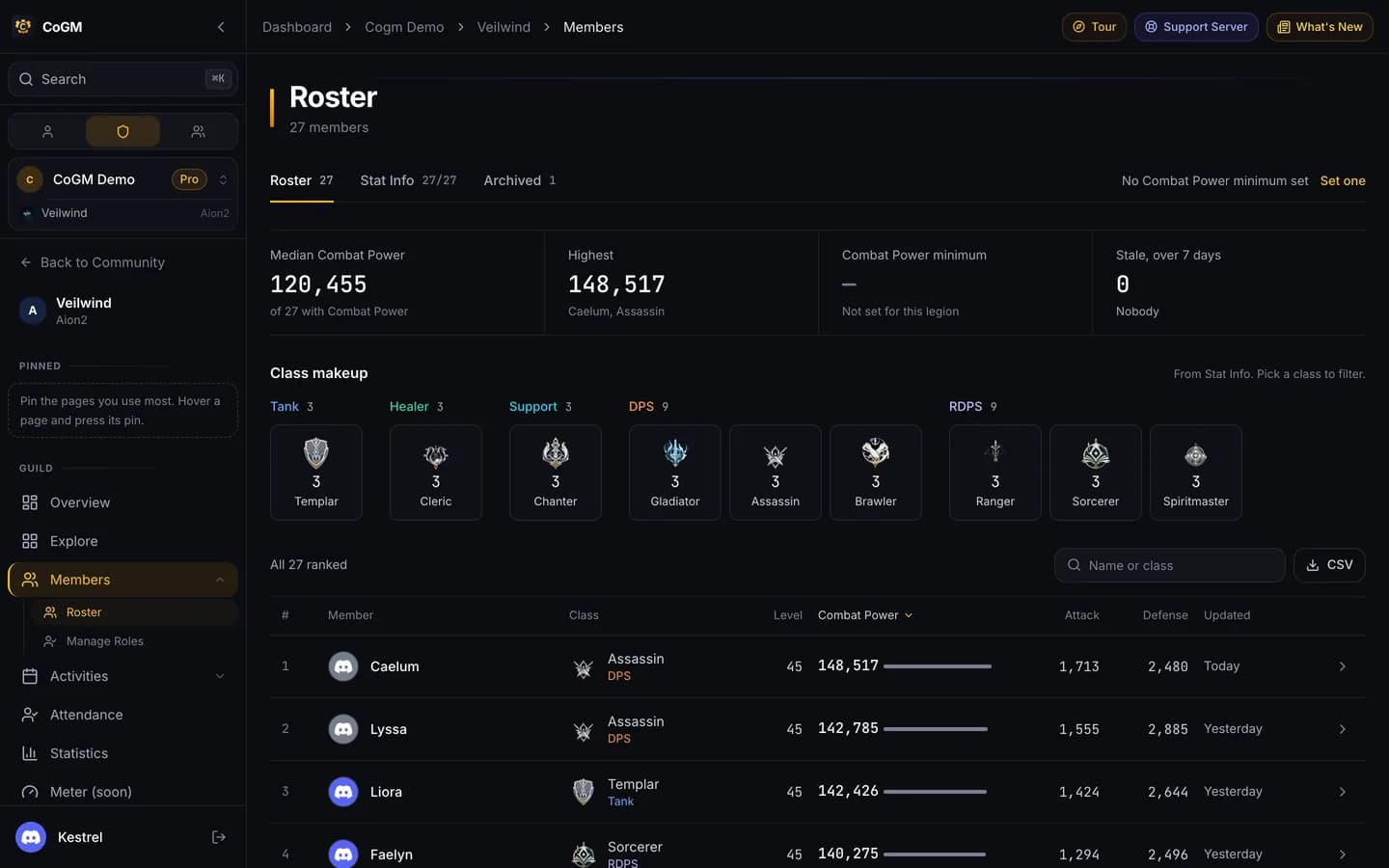Switch to the Archived tab
This screenshot has height=868, width=1389.
coord(520,180)
